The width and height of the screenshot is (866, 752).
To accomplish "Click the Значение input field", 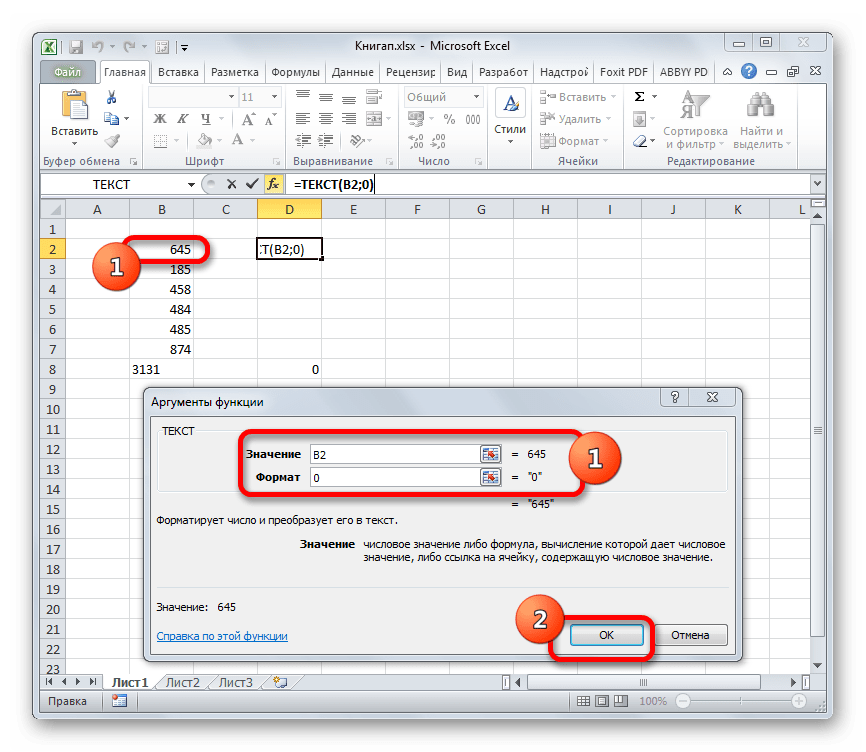I will (395, 454).
